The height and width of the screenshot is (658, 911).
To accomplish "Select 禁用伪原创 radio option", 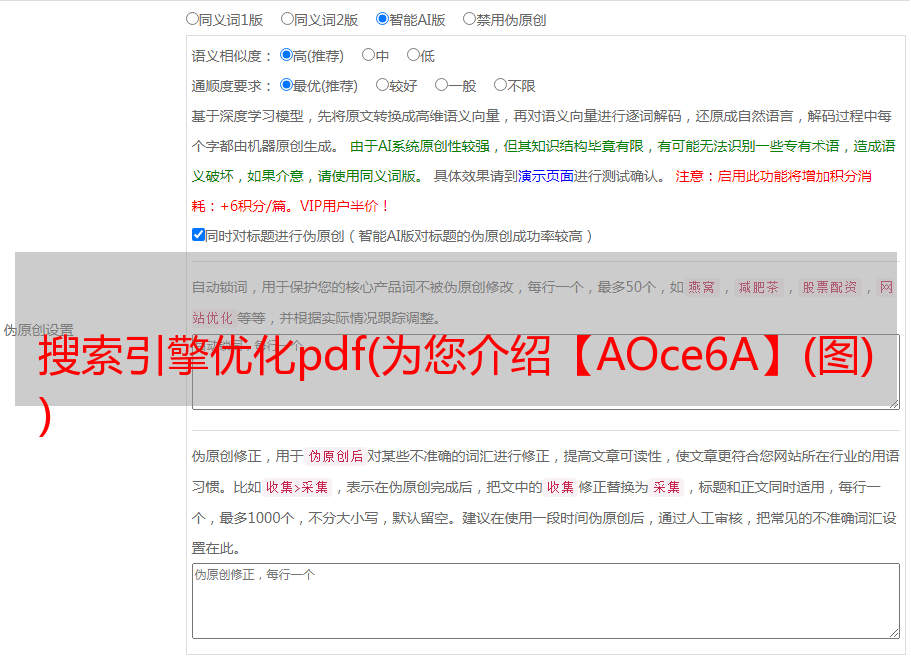I will pos(469,19).
